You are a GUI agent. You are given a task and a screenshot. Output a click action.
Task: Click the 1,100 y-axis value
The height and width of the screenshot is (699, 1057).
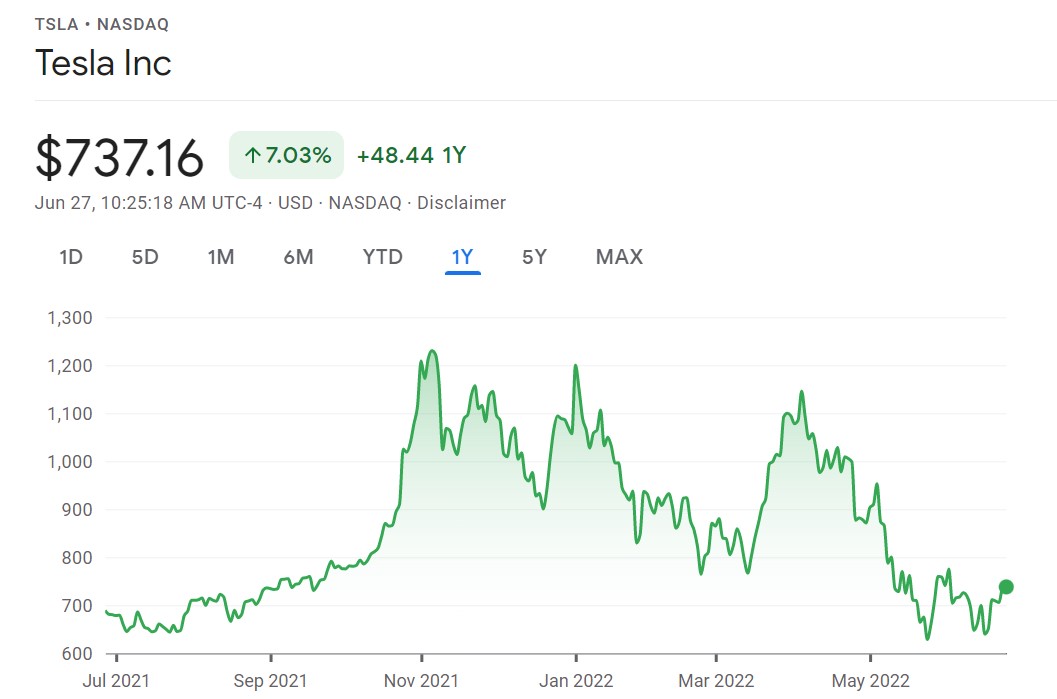pyautogui.click(x=70, y=413)
